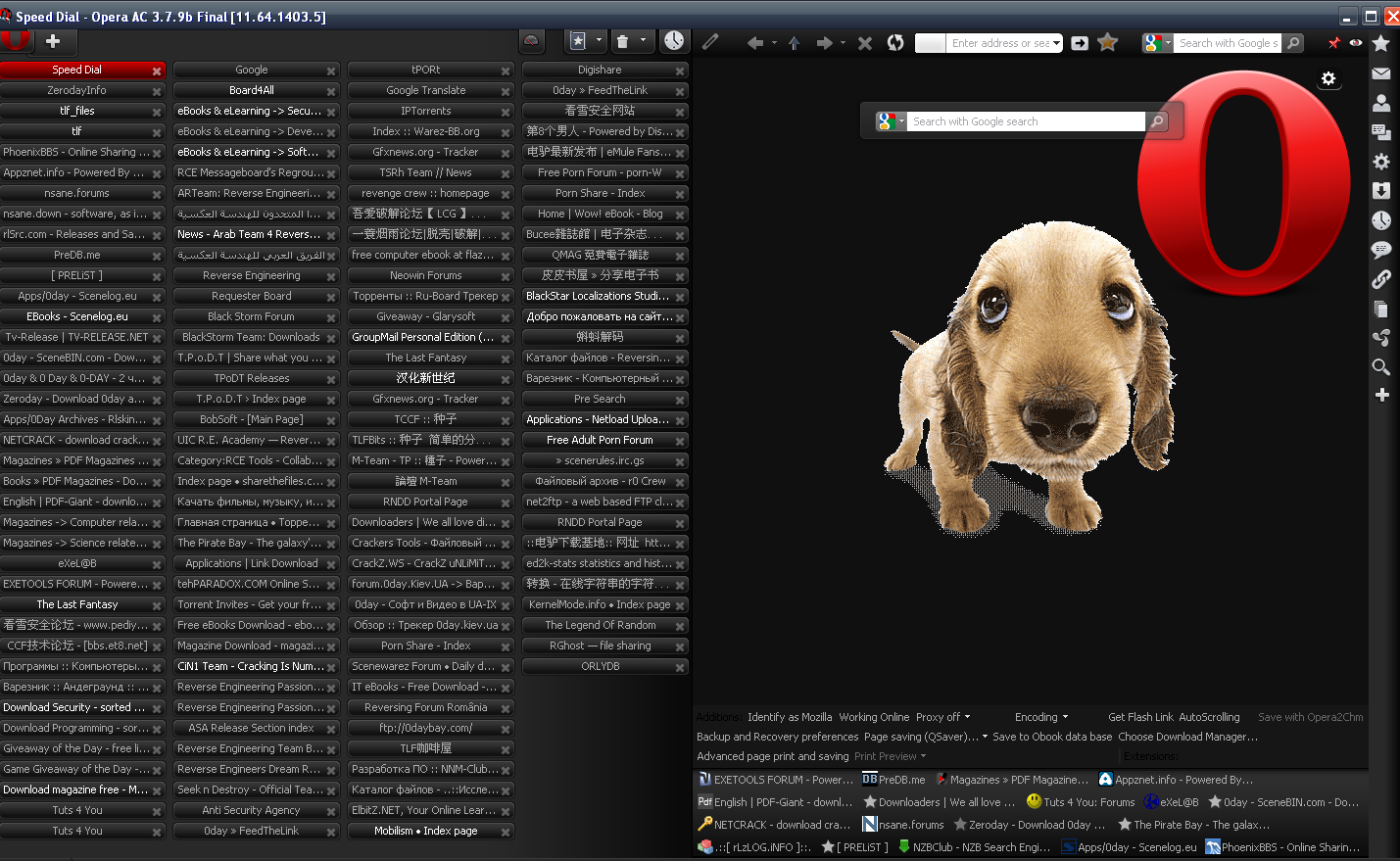
Task: Click the toolbar Google search field
Action: click(x=1228, y=43)
